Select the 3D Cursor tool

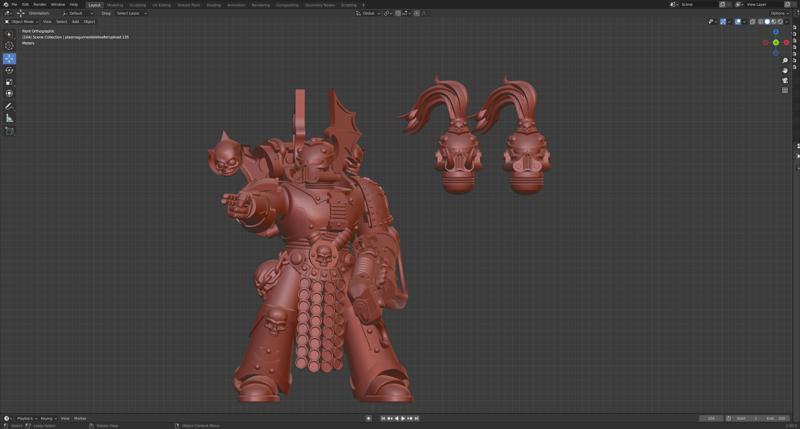pyautogui.click(x=9, y=46)
